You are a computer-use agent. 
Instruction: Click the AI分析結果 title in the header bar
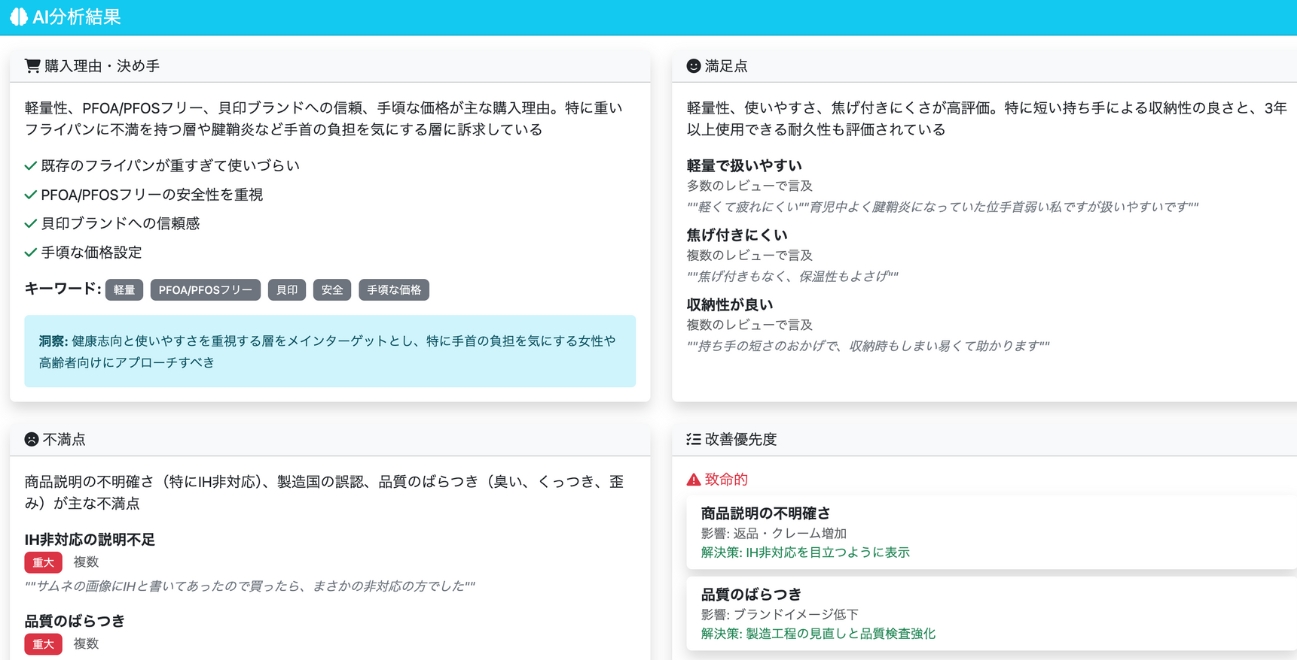pyautogui.click(x=75, y=16)
